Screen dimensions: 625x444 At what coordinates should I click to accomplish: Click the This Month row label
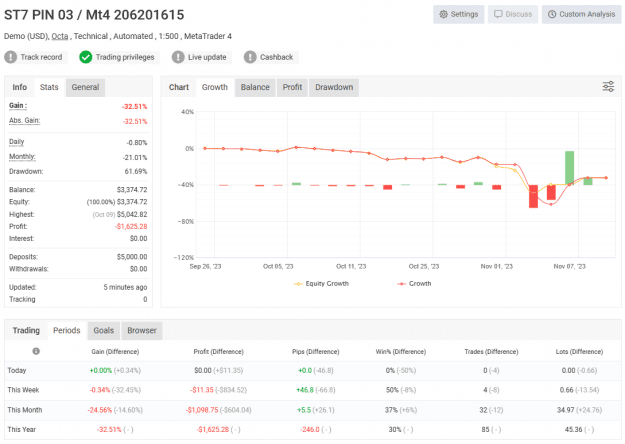coord(25,410)
